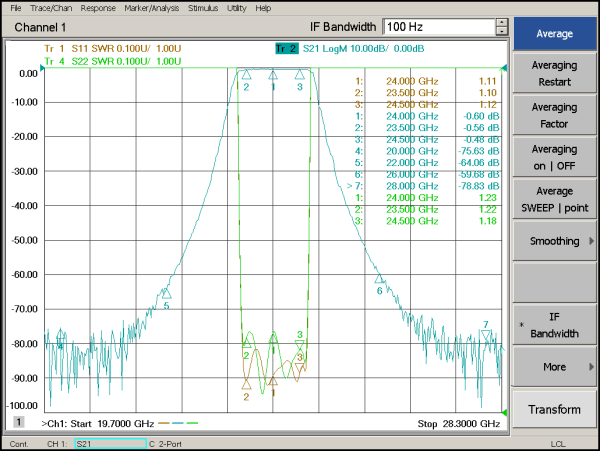Open the File menu

[16, 8]
